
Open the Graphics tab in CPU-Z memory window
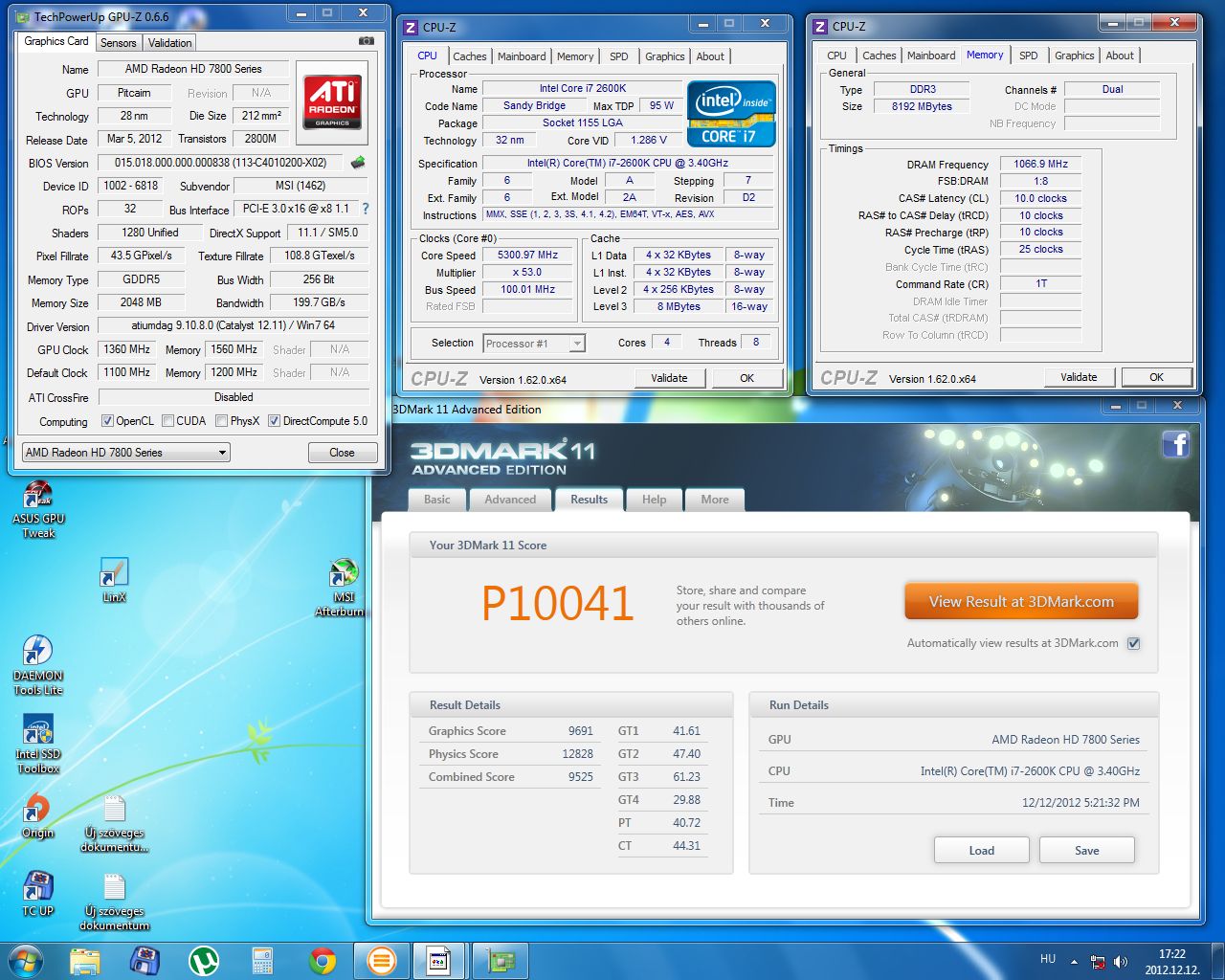pos(1075,56)
